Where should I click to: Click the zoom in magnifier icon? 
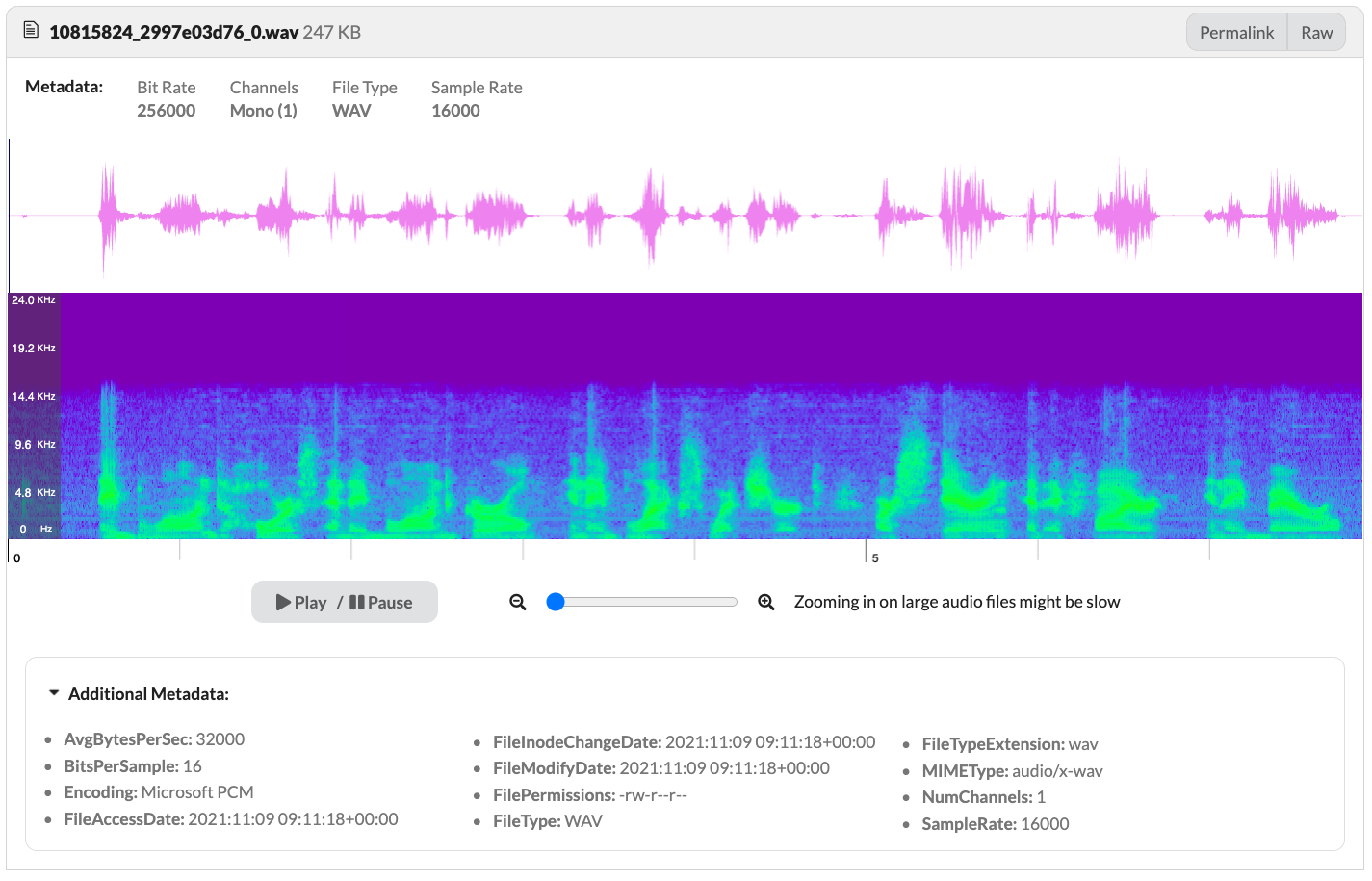point(766,602)
